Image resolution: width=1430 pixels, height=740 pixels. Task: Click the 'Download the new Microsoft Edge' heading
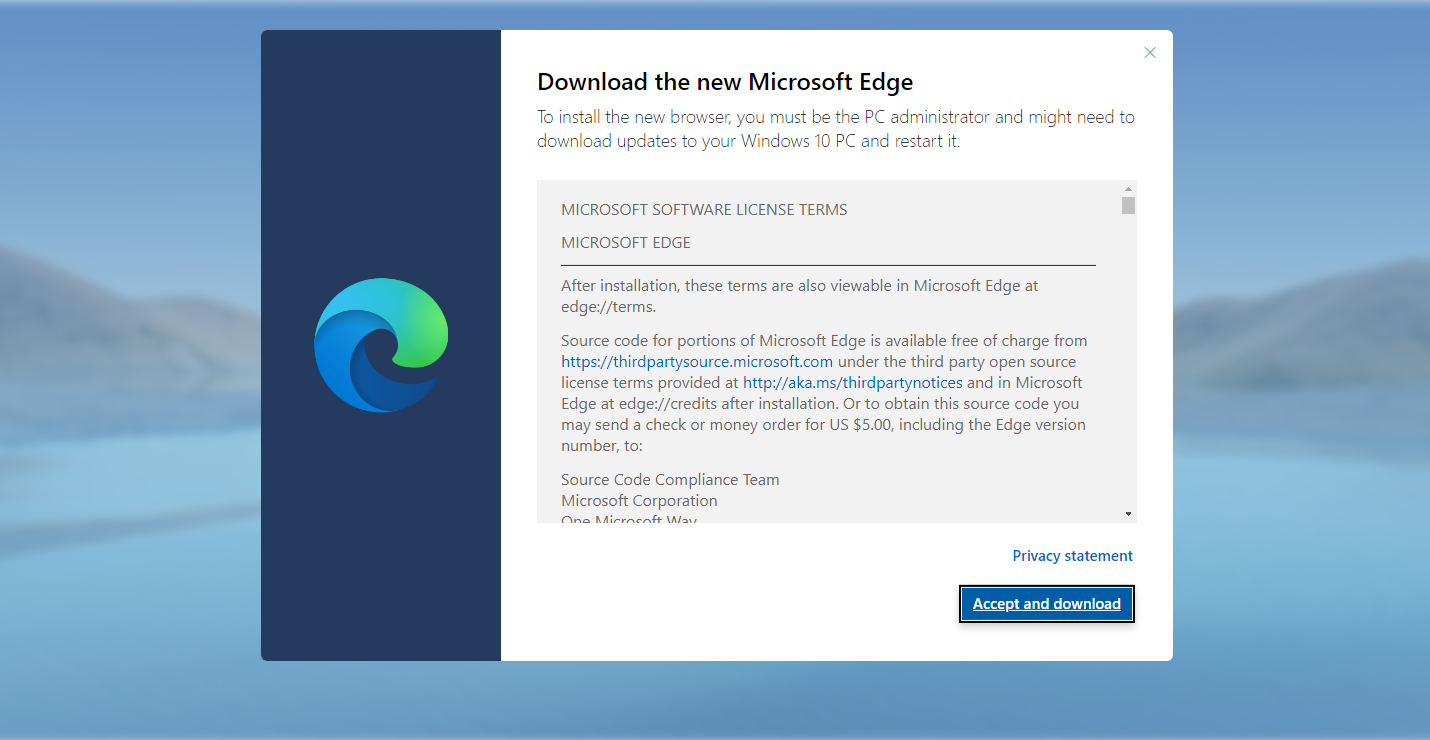click(x=725, y=82)
